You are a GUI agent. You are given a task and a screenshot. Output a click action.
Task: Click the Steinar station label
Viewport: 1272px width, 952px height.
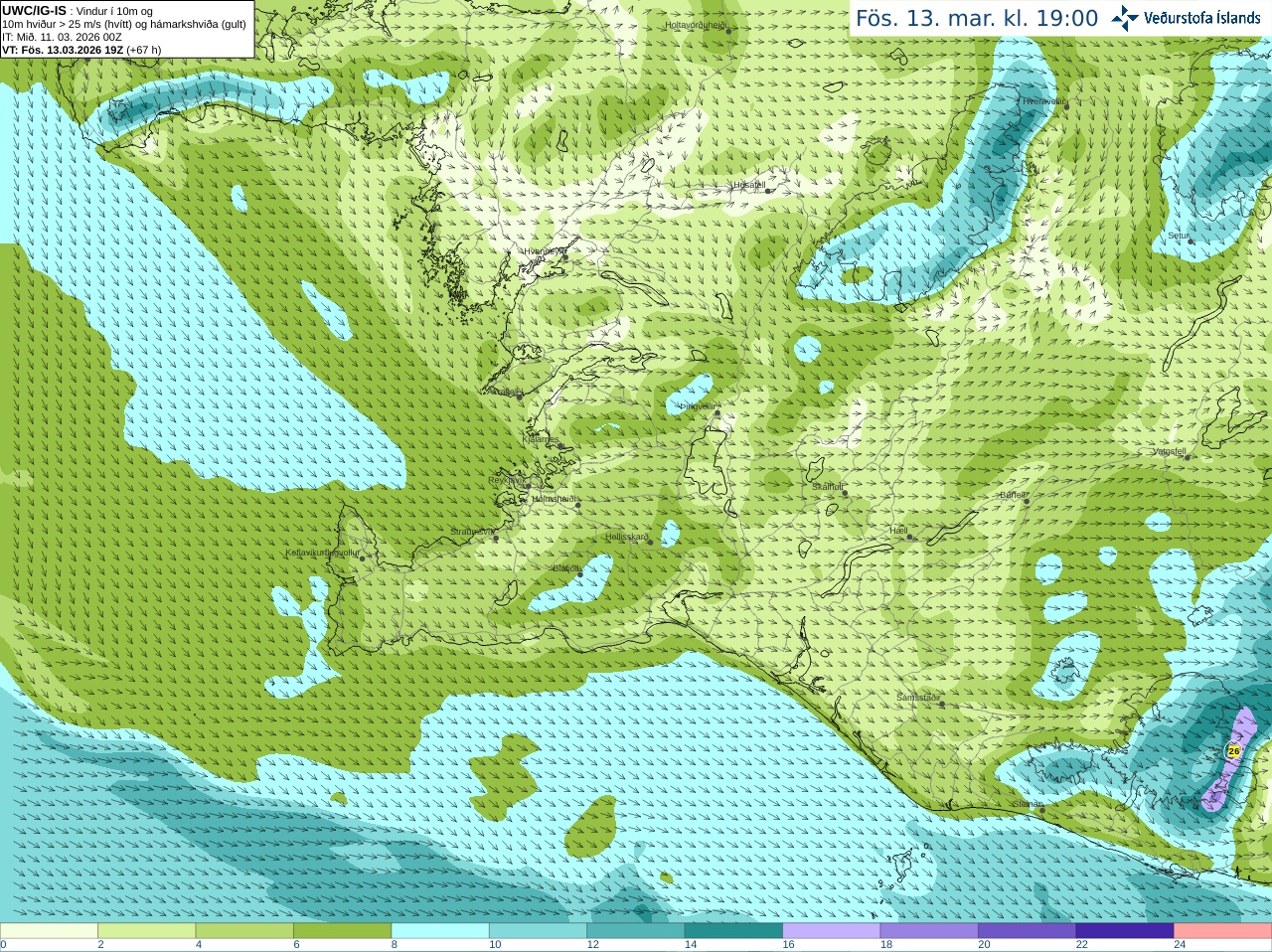1028,804
